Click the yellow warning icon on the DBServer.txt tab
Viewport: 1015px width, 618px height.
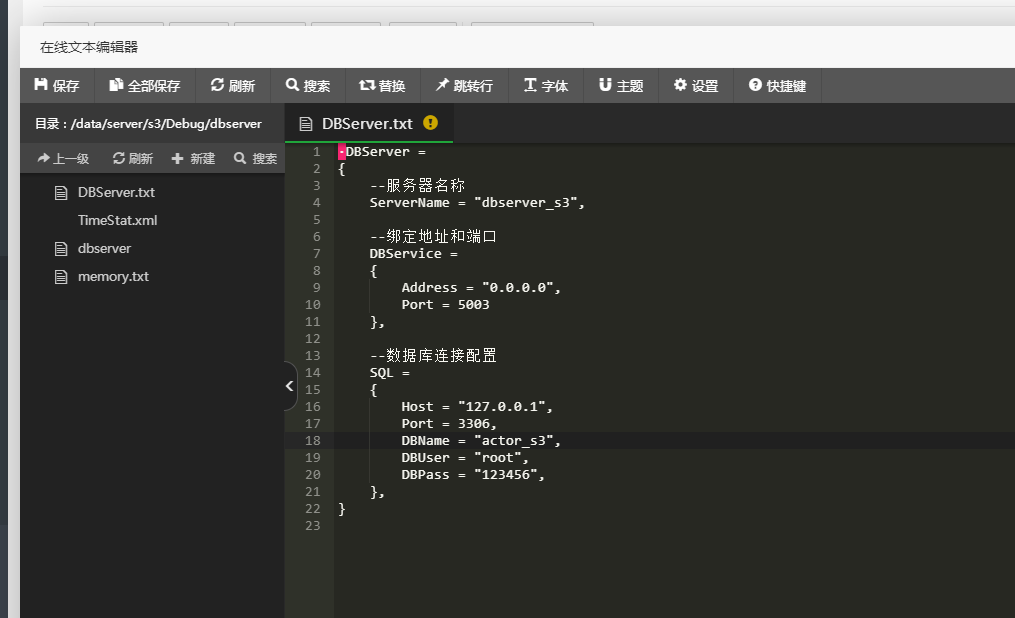click(430, 123)
